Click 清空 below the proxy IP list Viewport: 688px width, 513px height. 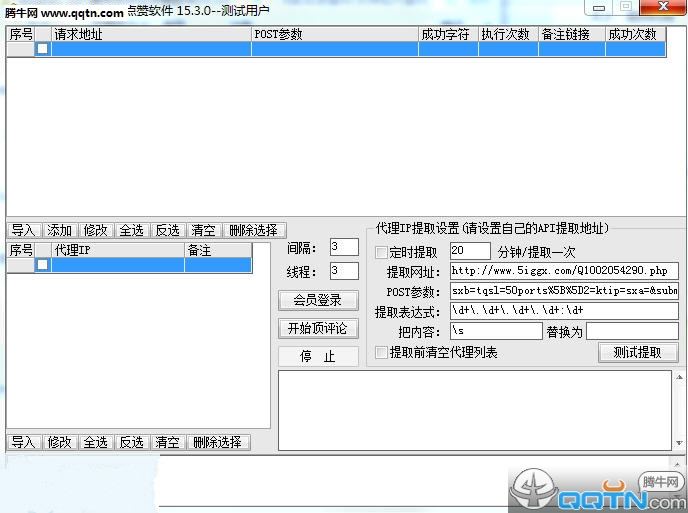168,442
